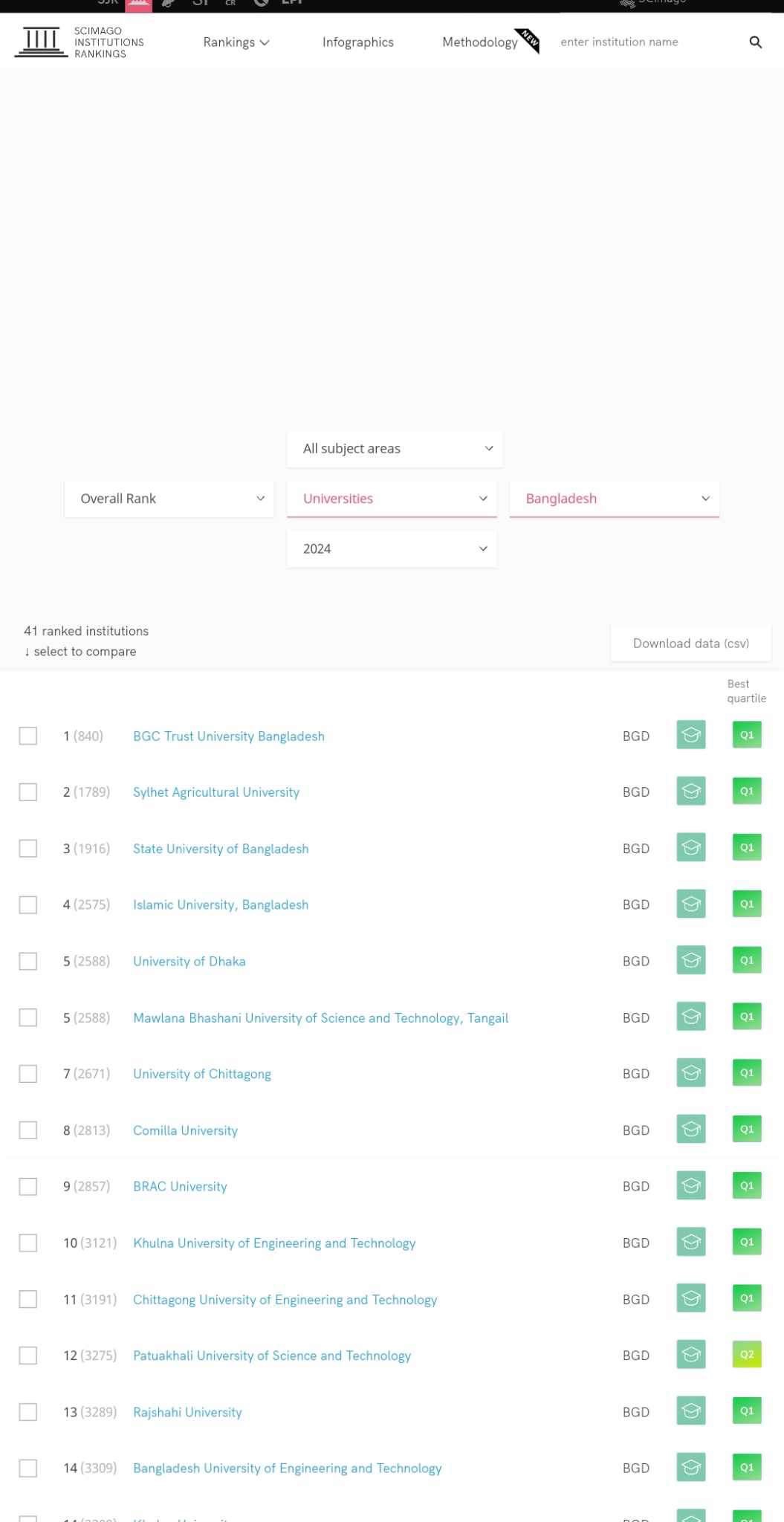The image size is (784, 1522).
Task: Click the university icon in Khulna University of Engineering row
Action: [x=690, y=1243]
